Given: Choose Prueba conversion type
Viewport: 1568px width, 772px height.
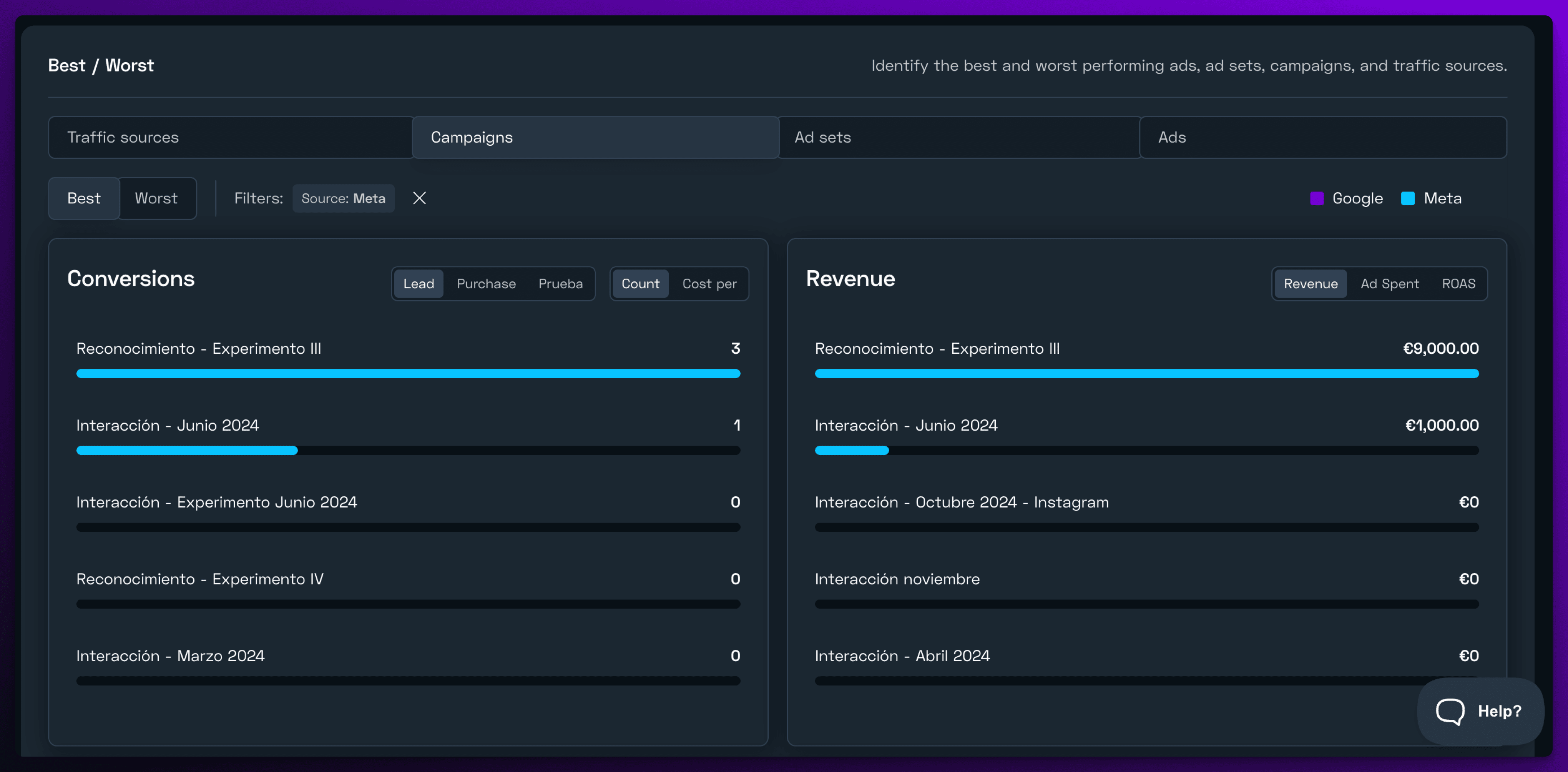Looking at the screenshot, I should [x=560, y=284].
